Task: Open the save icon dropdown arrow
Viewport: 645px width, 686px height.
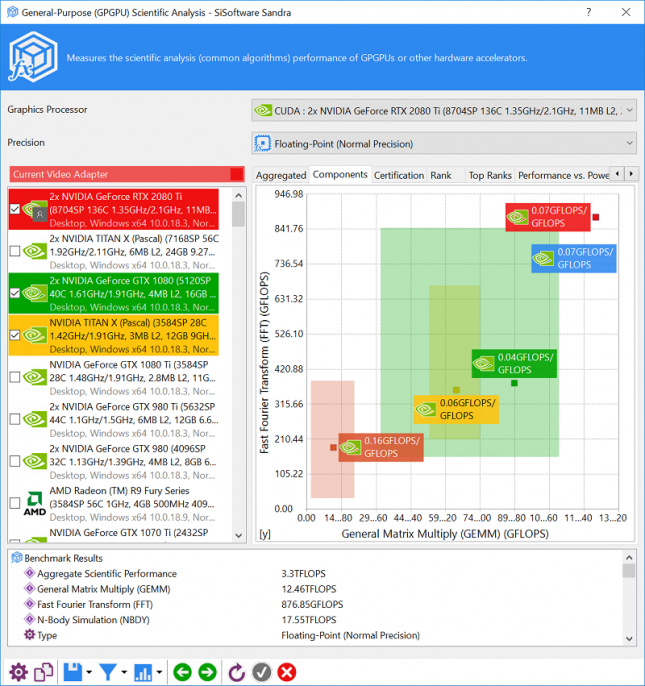Action: (89, 672)
